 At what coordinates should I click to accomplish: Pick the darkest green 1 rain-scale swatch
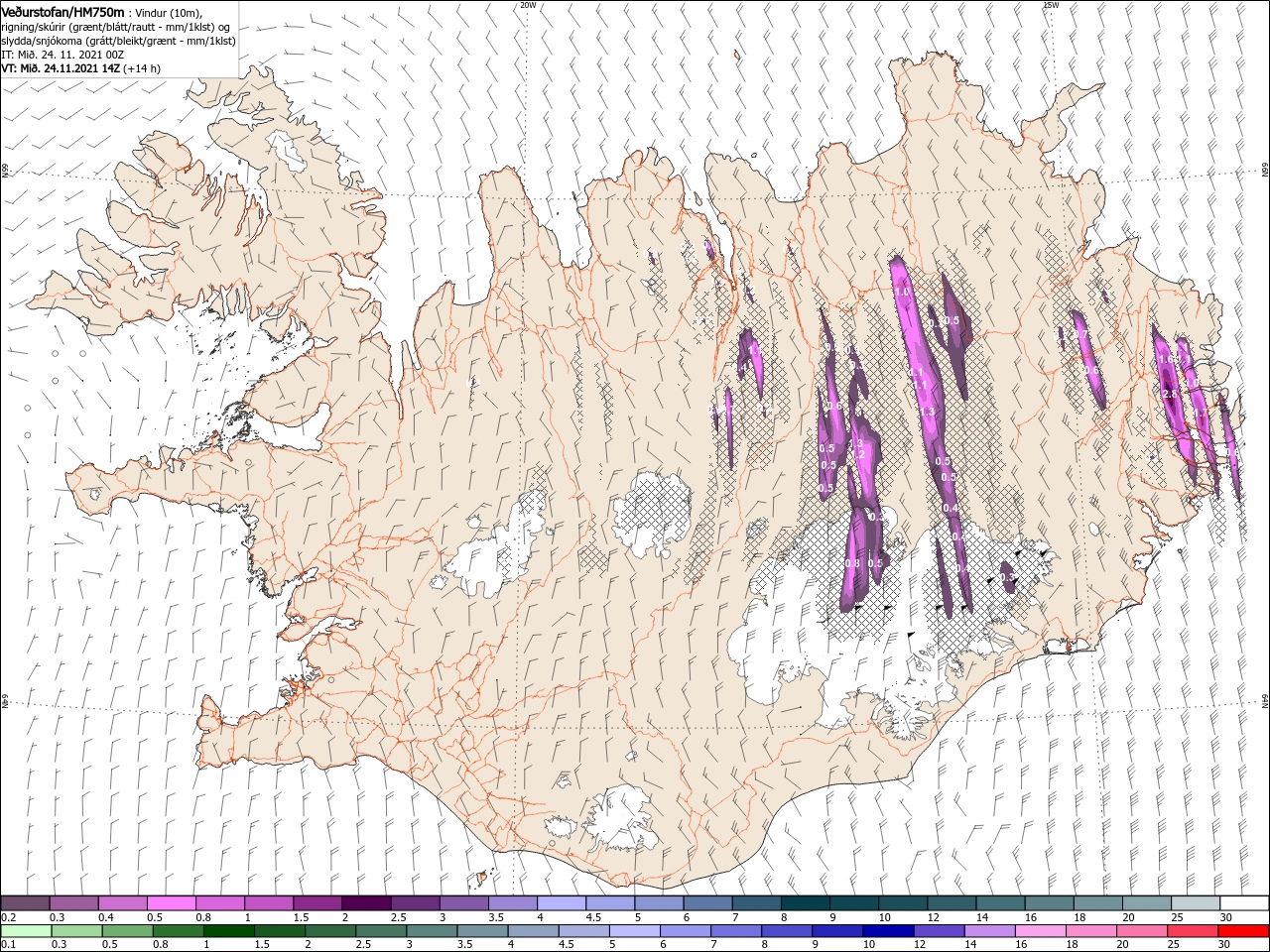[x=229, y=931]
